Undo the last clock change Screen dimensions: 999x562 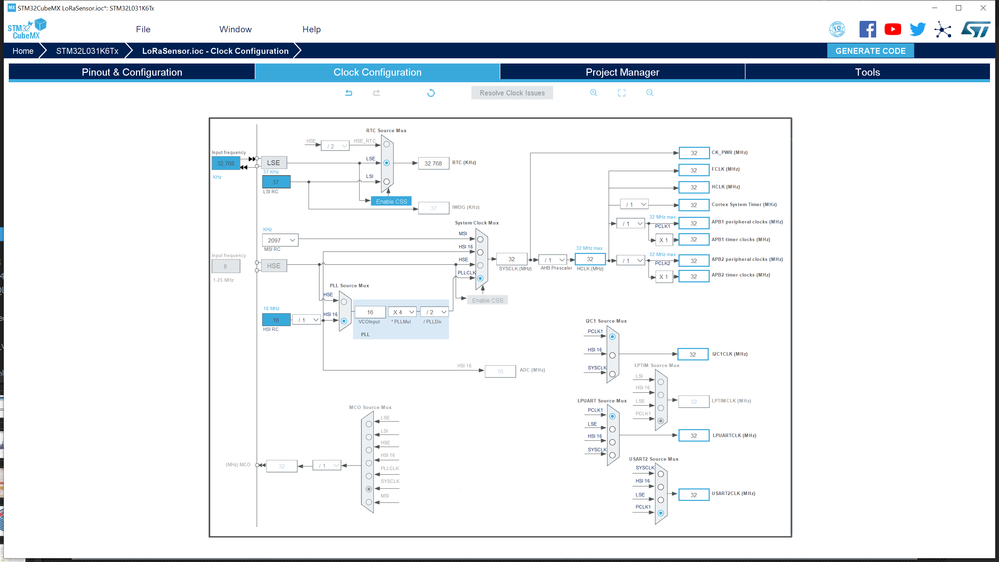[349, 93]
